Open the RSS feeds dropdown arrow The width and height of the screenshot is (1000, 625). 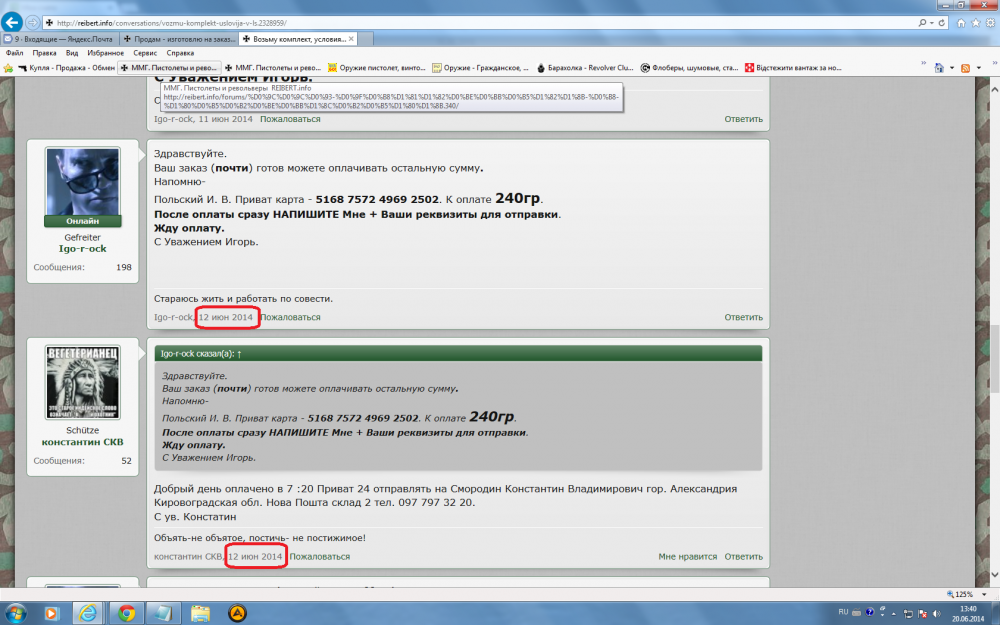click(978, 68)
